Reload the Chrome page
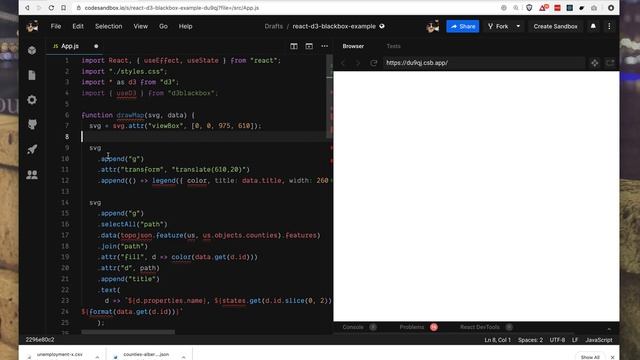The width and height of the screenshot is (640, 360). 51,8
